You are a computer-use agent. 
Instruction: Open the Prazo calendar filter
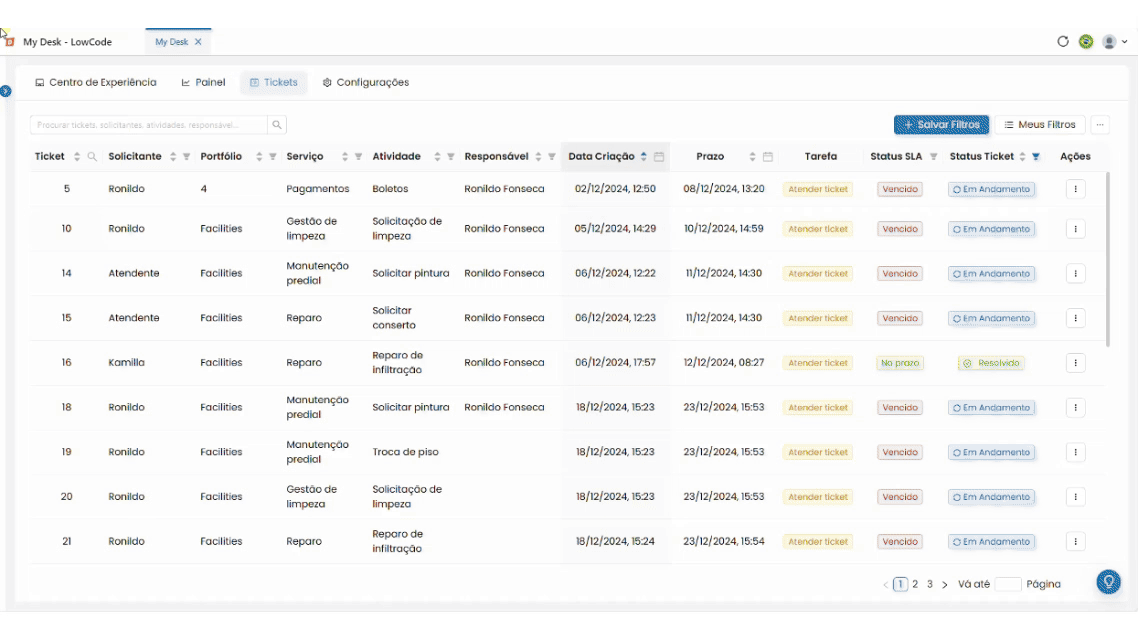[768, 157]
